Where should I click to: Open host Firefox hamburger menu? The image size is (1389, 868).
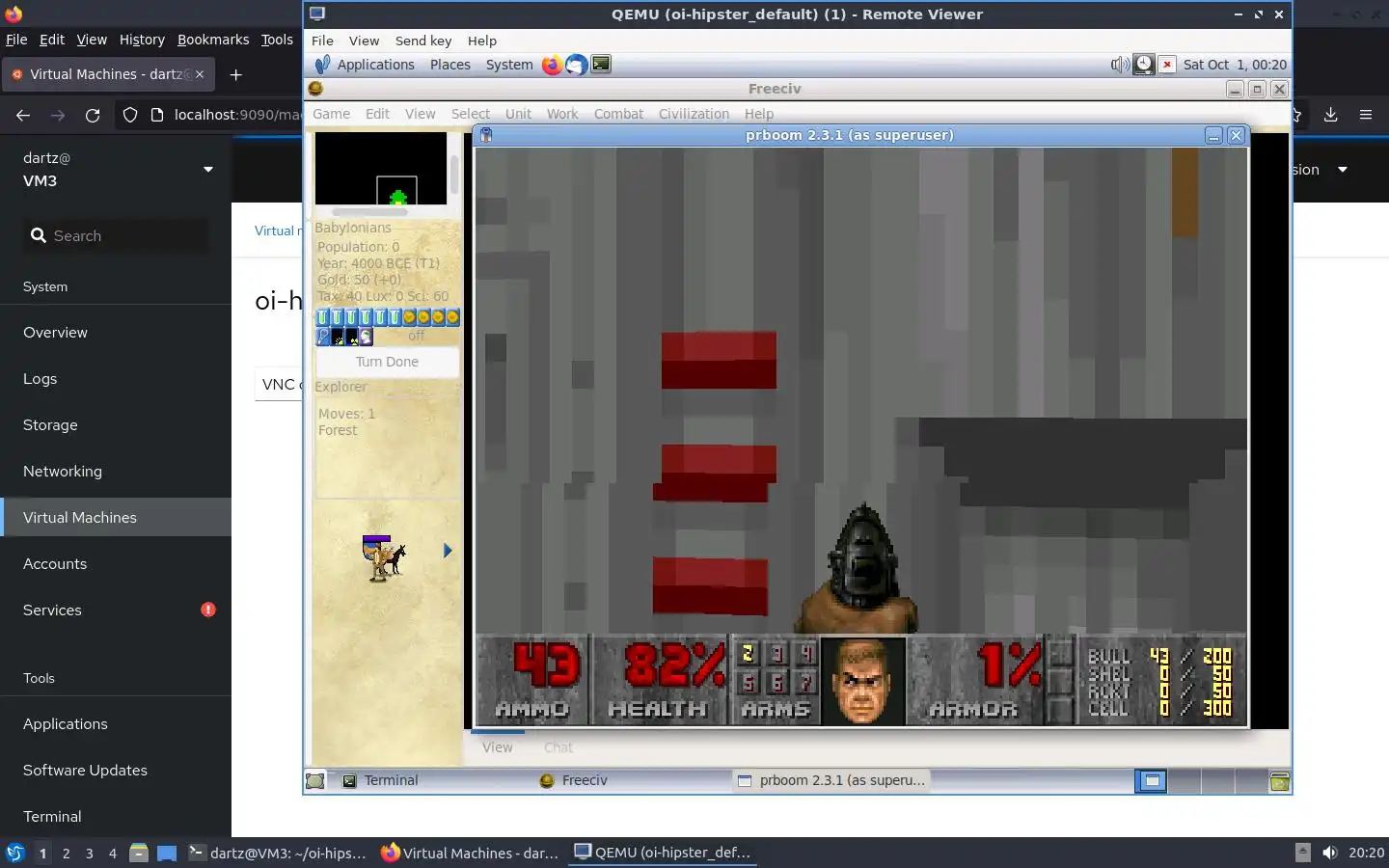1366,115
